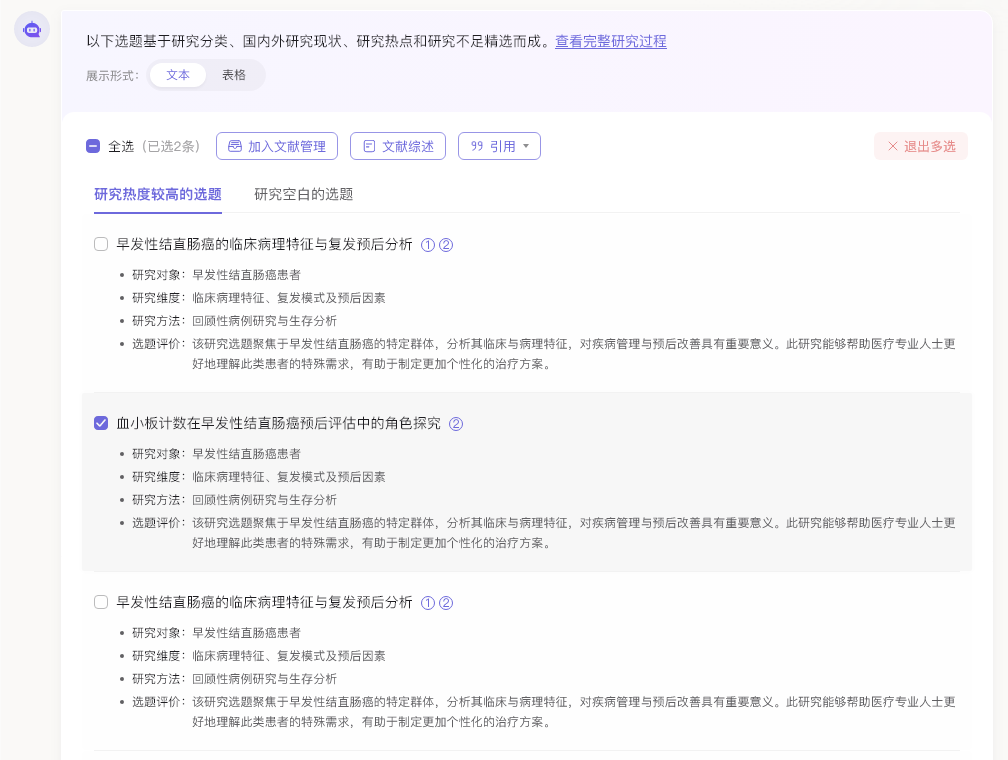
Task: Check the first 早发性结直肠癌 topic checkbox
Action: coord(101,244)
